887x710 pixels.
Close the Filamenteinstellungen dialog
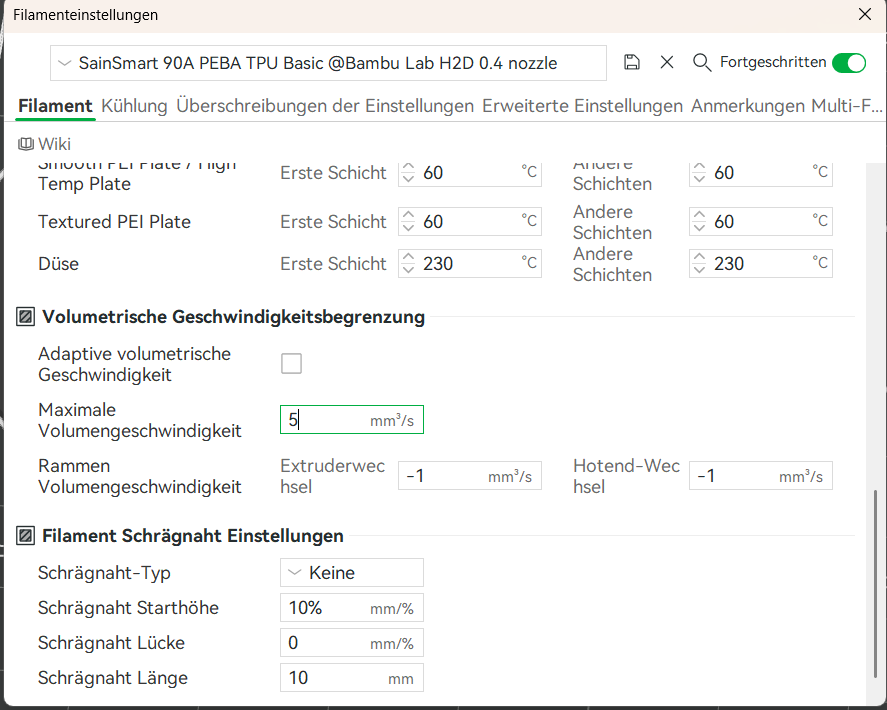click(x=865, y=14)
